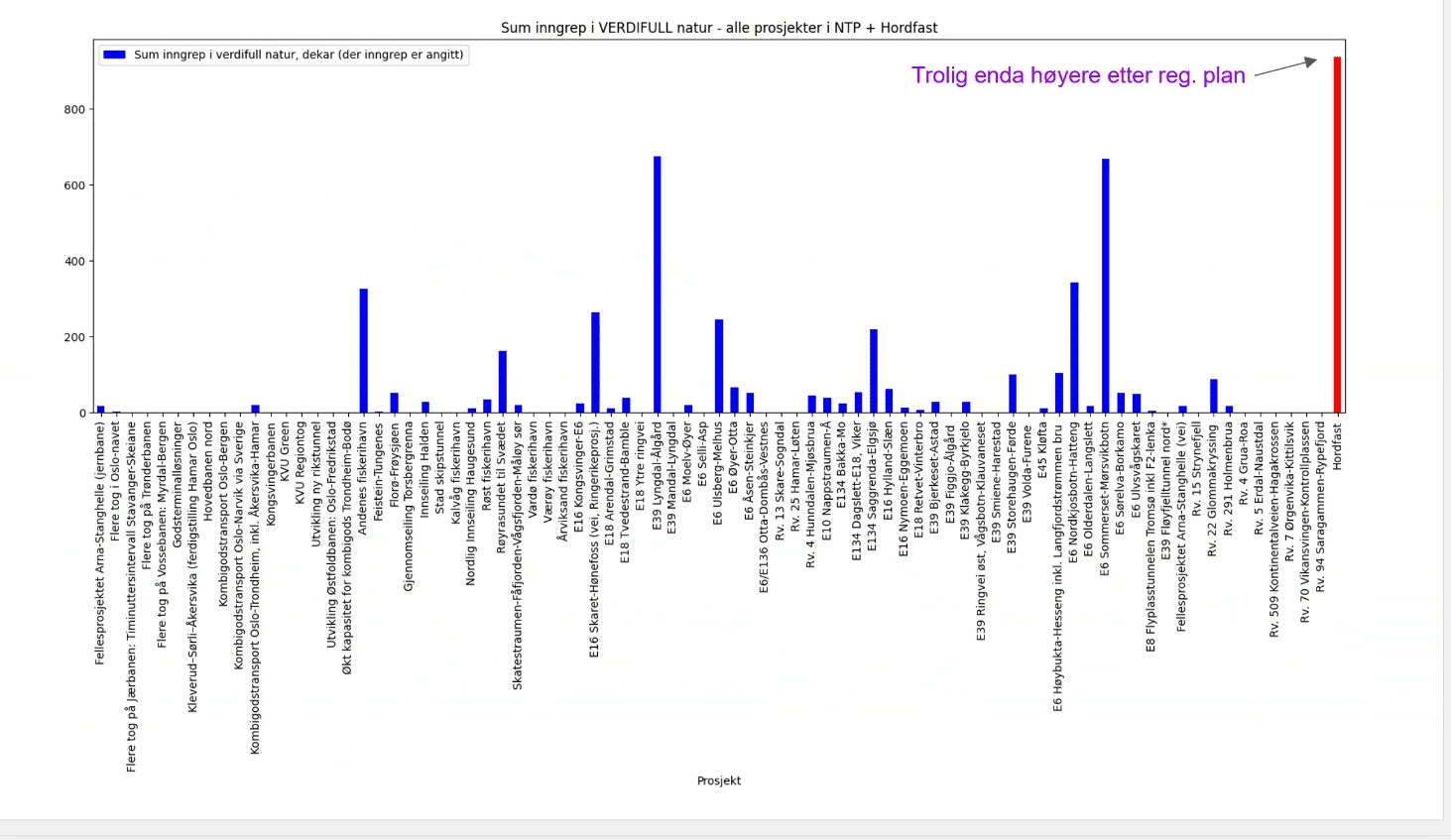Select the E16 Skaret-Hønefoss bar
This screenshot has width=1451, height=840.
(x=595, y=363)
